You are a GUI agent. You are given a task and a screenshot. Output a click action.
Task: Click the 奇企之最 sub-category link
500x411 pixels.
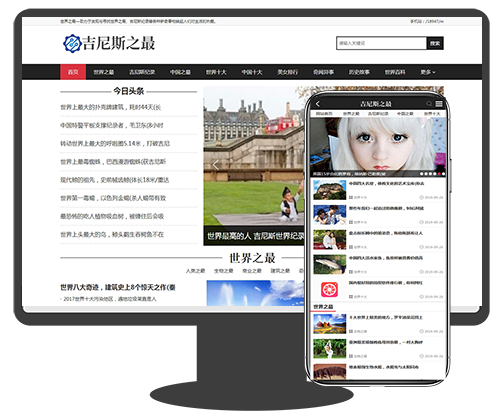(252, 271)
